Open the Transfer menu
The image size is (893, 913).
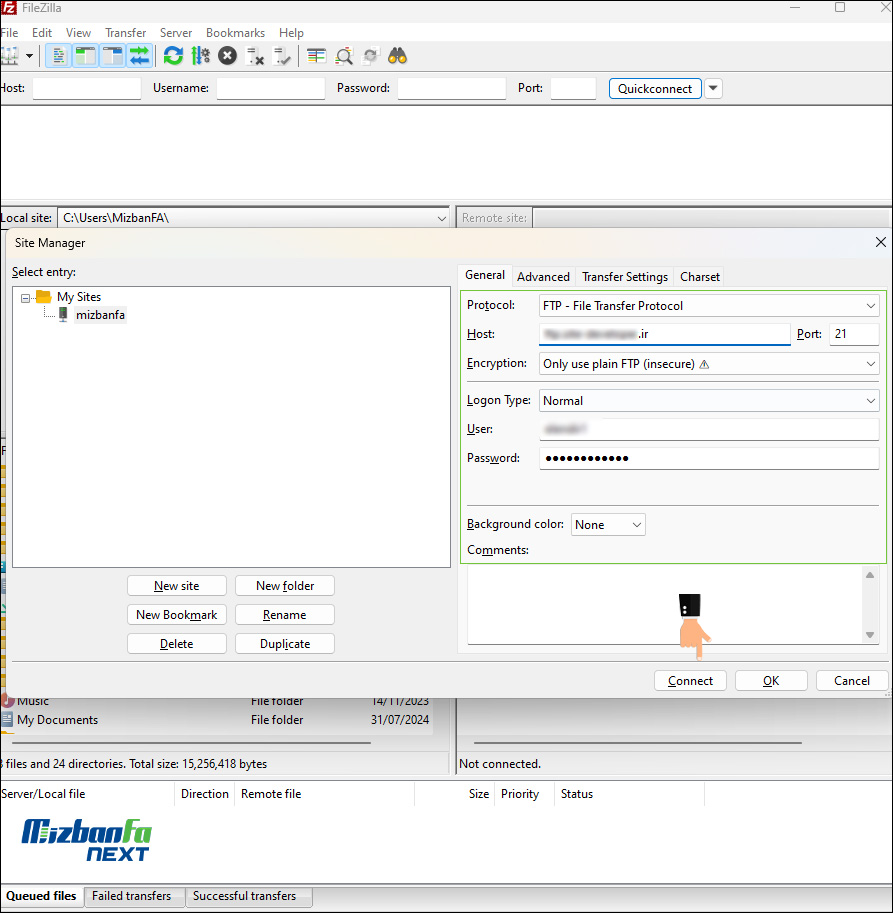pyautogui.click(x=125, y=33)
